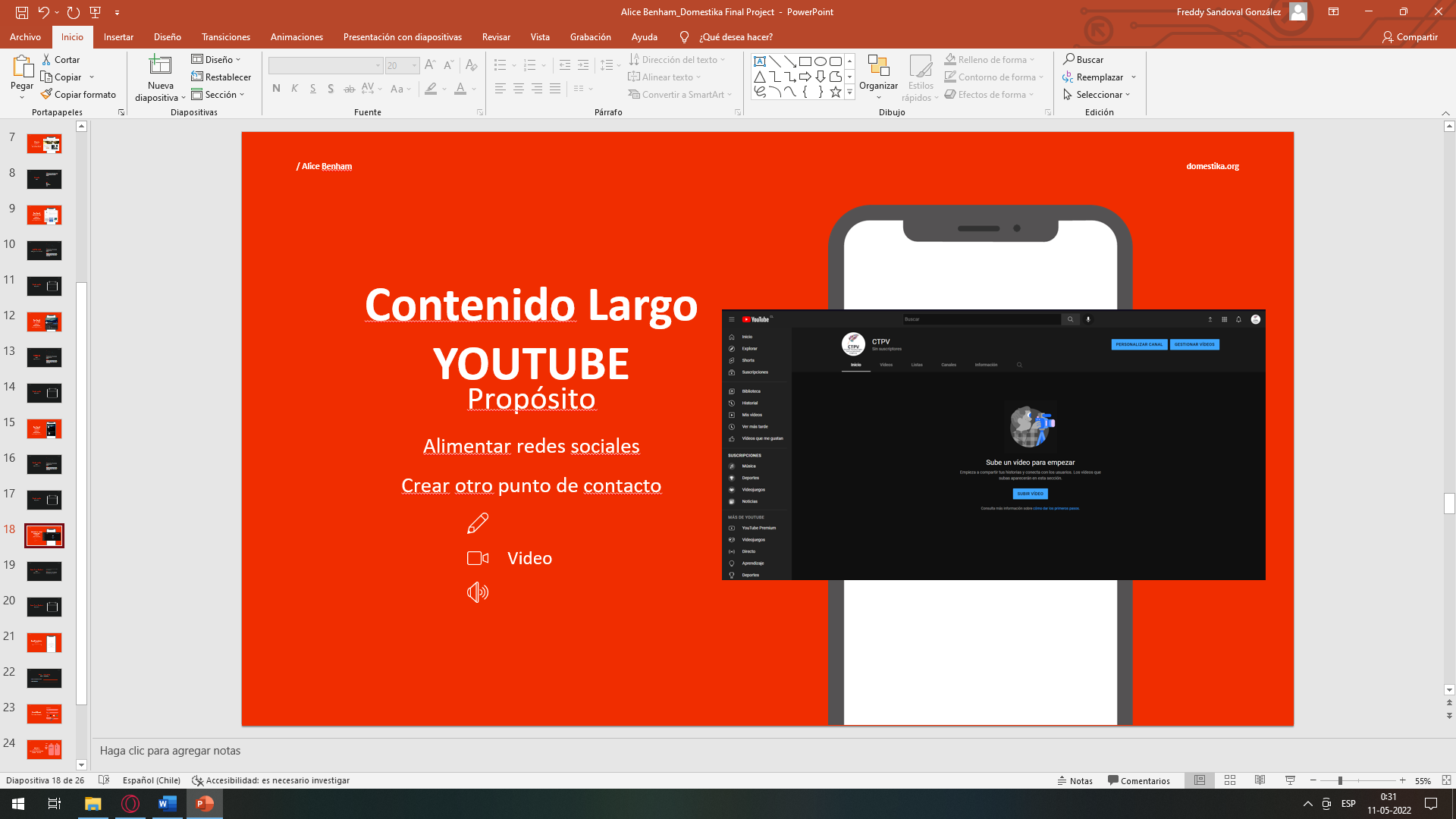Viewport: 1456px width, 819px height.
Task: Open the Word icon on taskbar
Action: click(x=167, y=804)
